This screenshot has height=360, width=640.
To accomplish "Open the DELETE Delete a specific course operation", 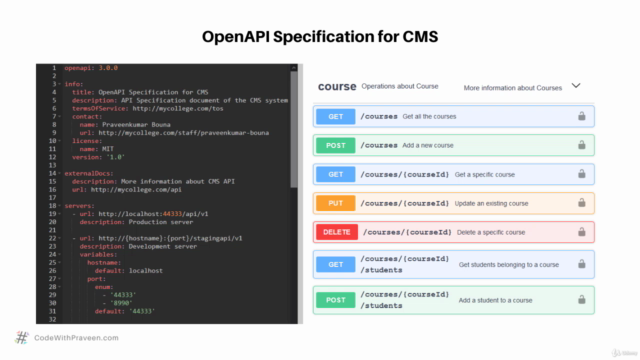I will click(453, 232).
